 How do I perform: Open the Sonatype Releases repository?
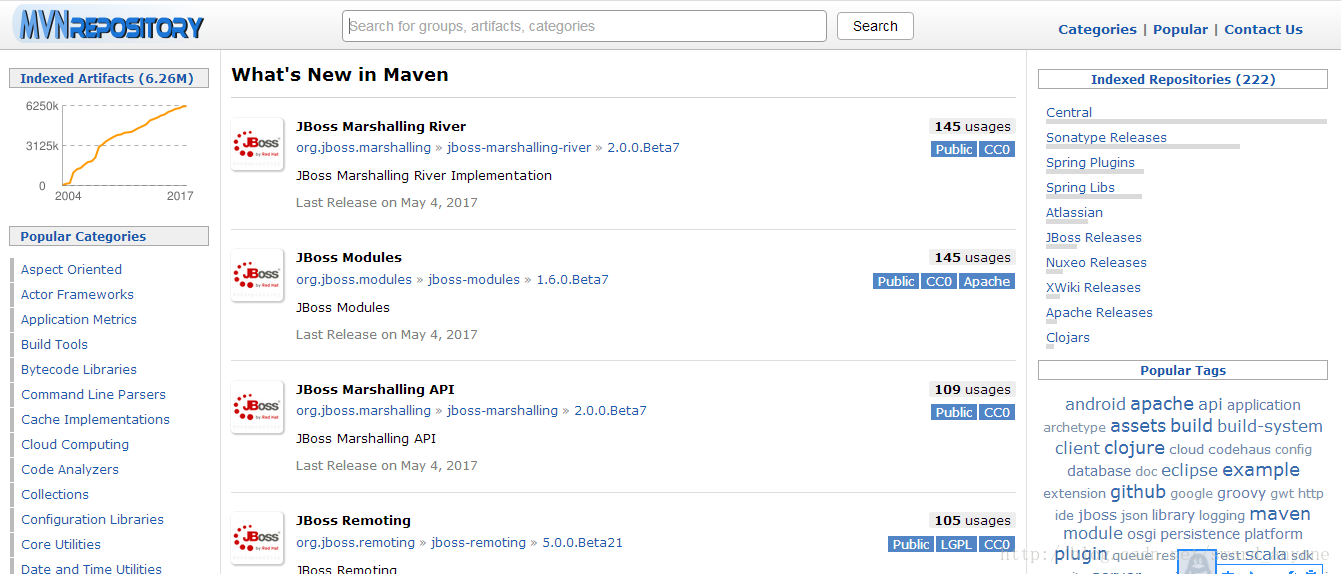click(x=1106, y=137)
